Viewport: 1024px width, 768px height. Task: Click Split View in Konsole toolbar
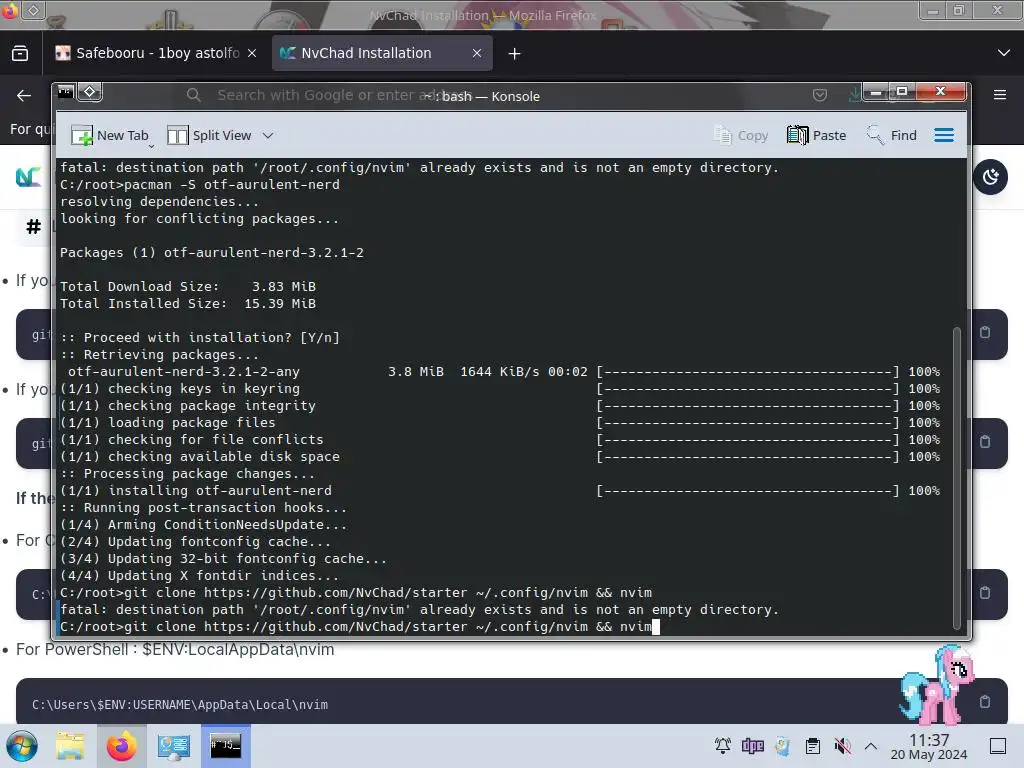[209, 135]
